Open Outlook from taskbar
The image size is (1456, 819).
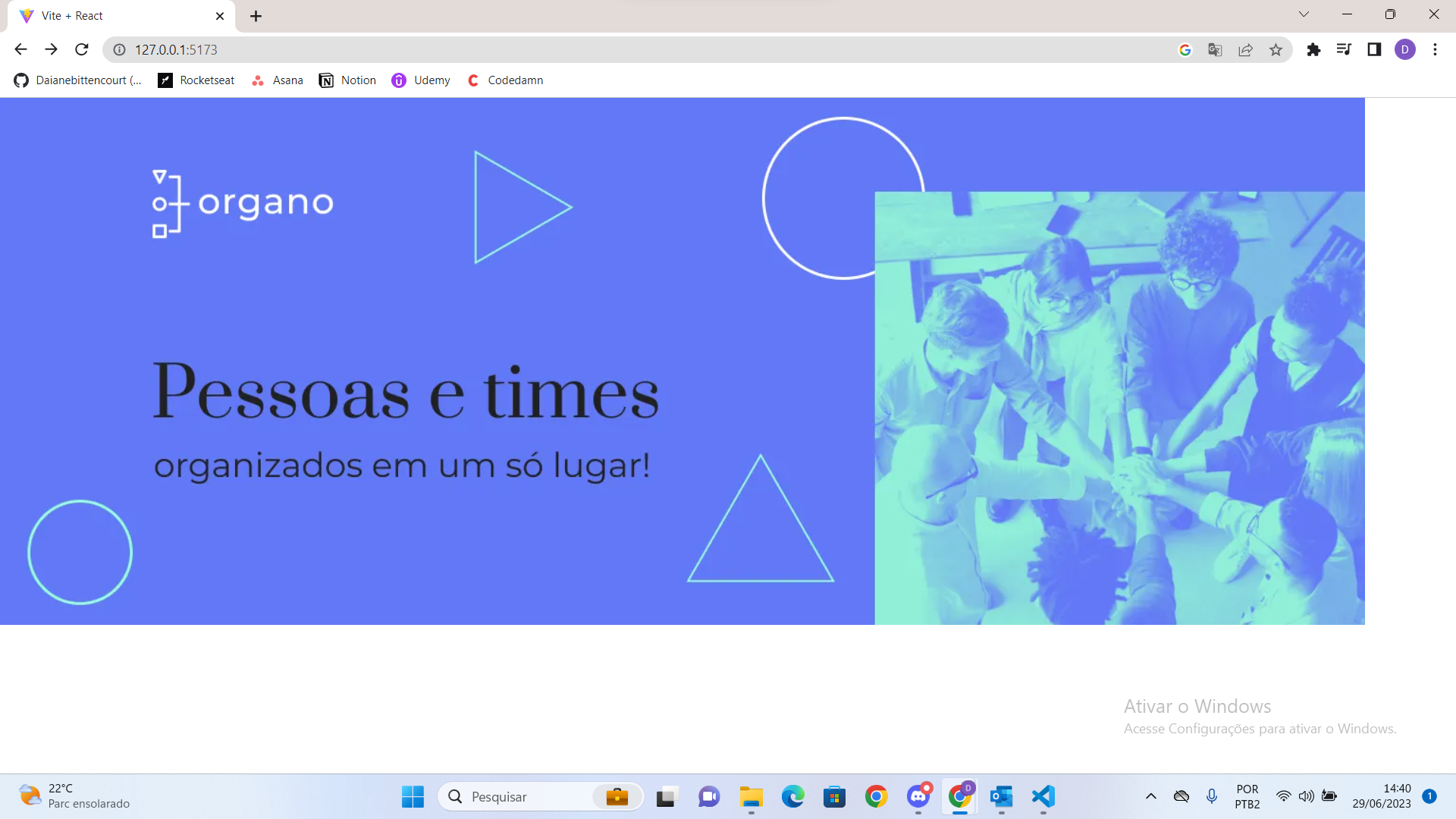pyautogui.click(x=1002, y=797)
